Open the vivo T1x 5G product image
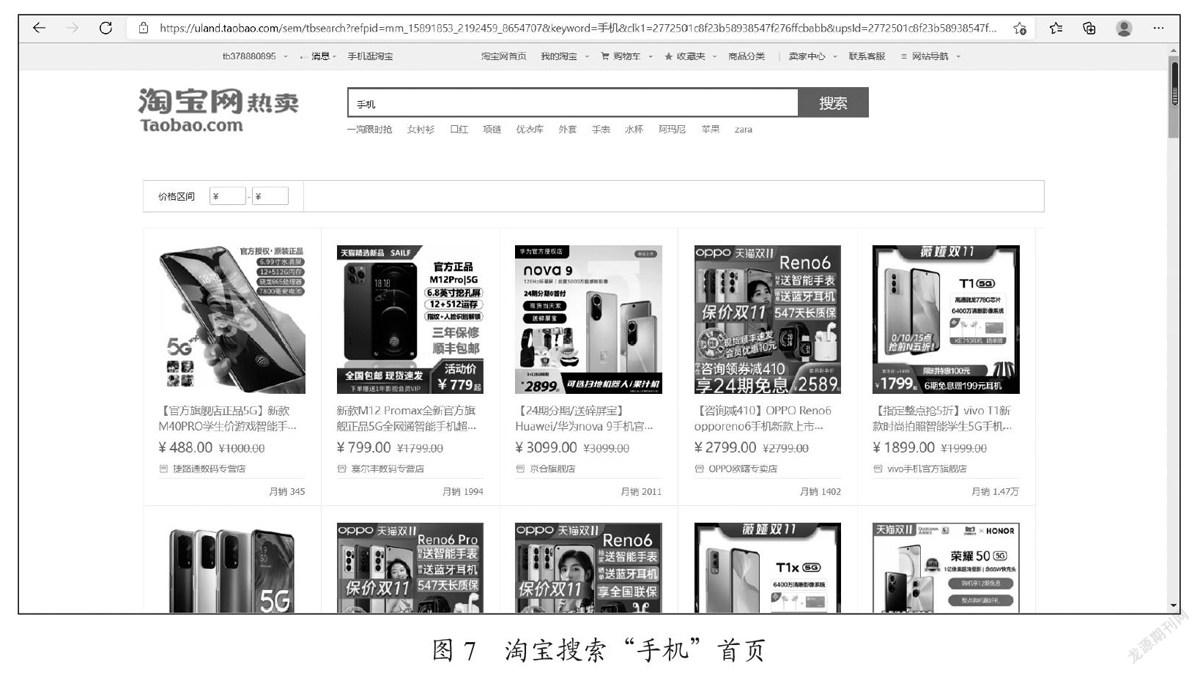 [767, 568]
